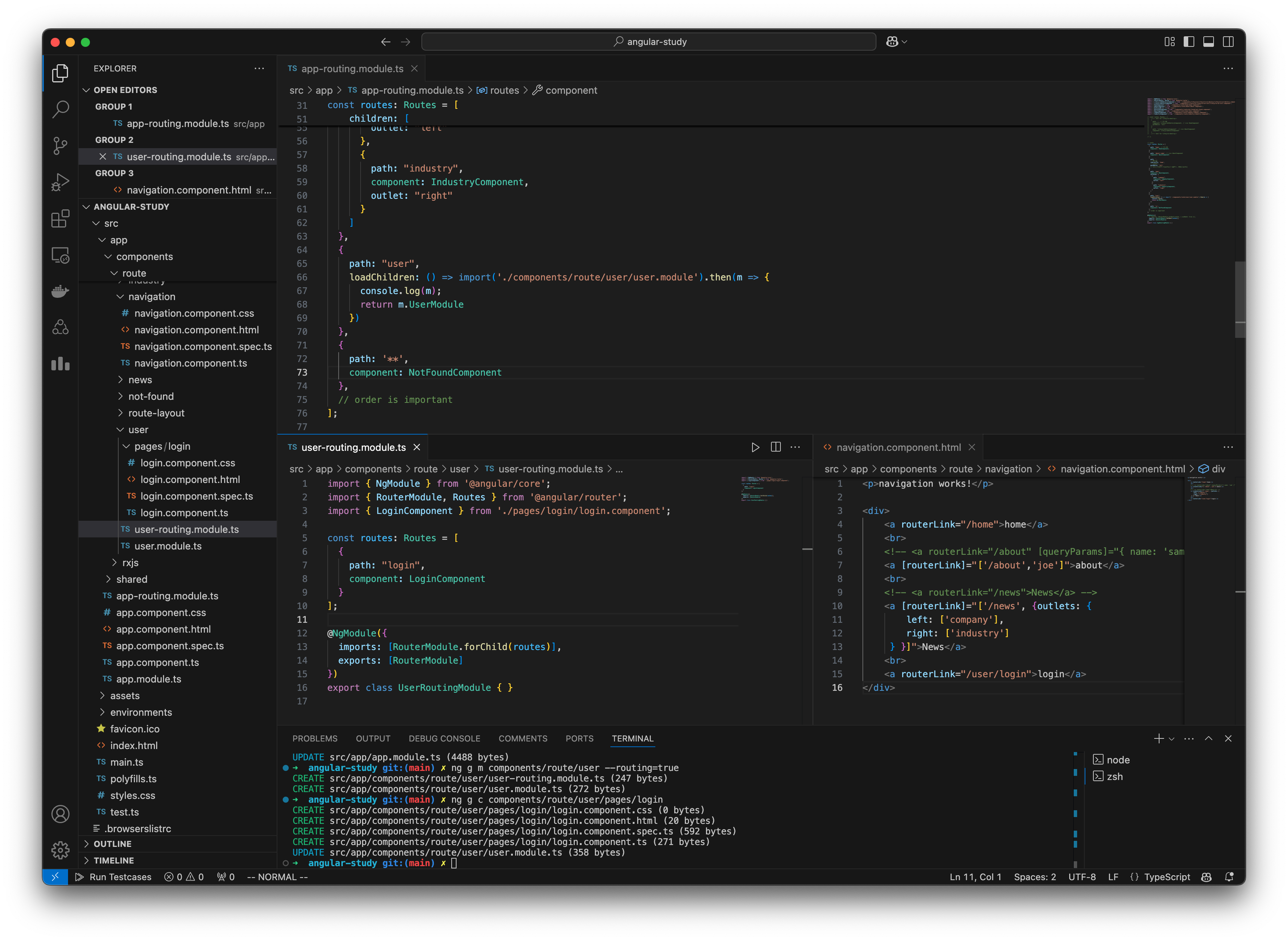This screenshot has width=1288, height=941.
Task: Click the angular-study command center bar
Action: coord(649,41)
